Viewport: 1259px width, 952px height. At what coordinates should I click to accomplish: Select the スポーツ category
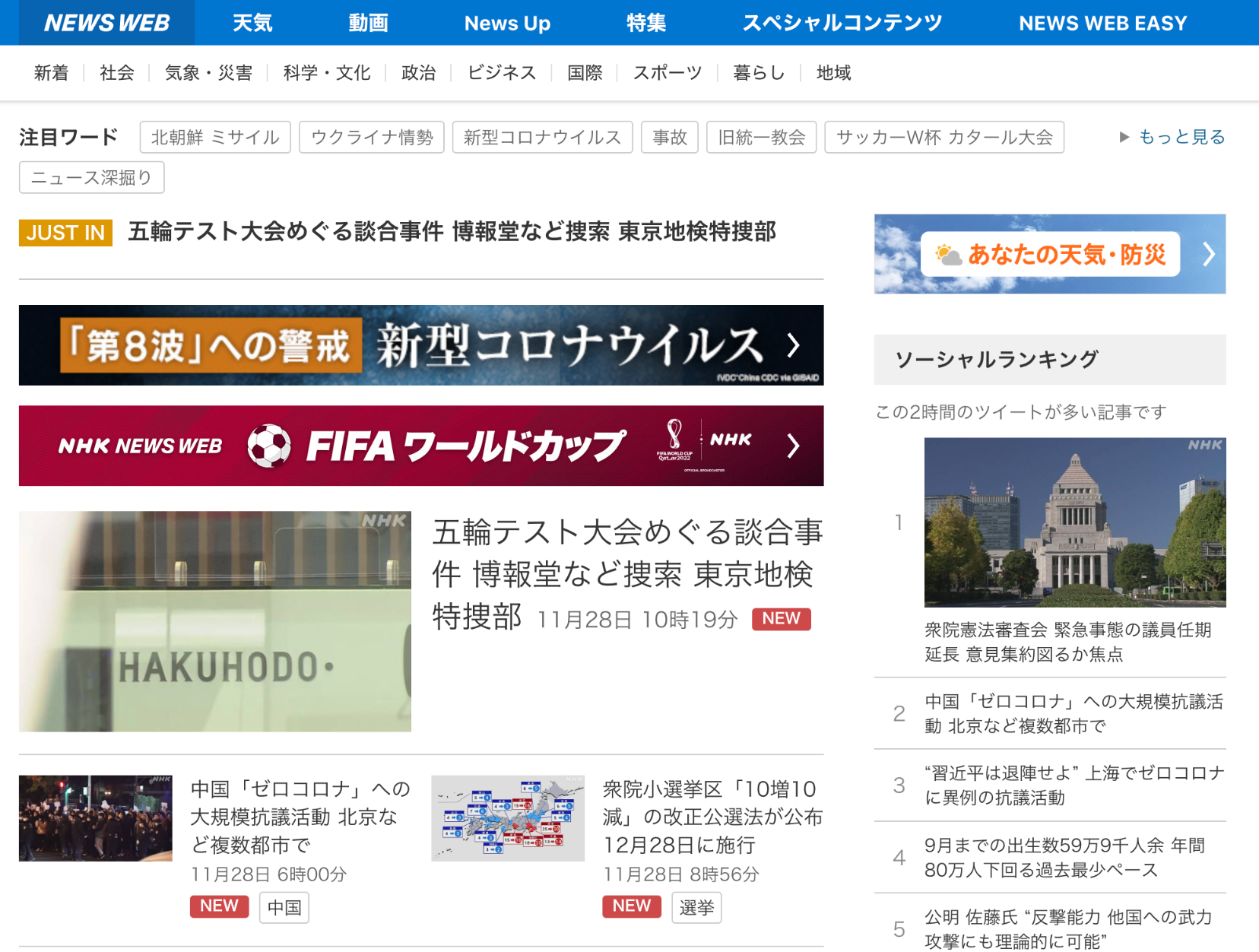(x=668, y=73)
